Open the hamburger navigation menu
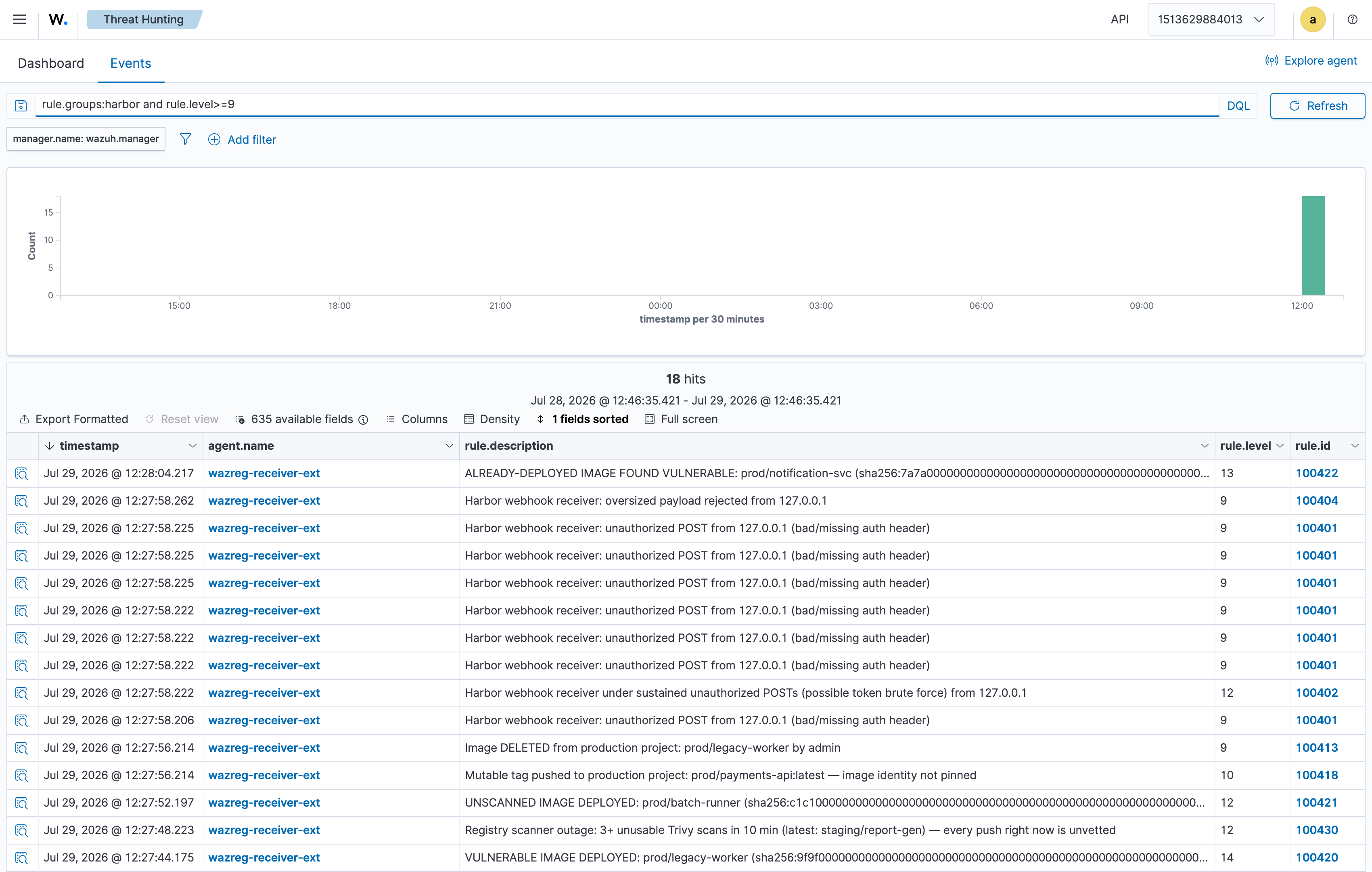The image size is (1372, 872). click(19, 19)
